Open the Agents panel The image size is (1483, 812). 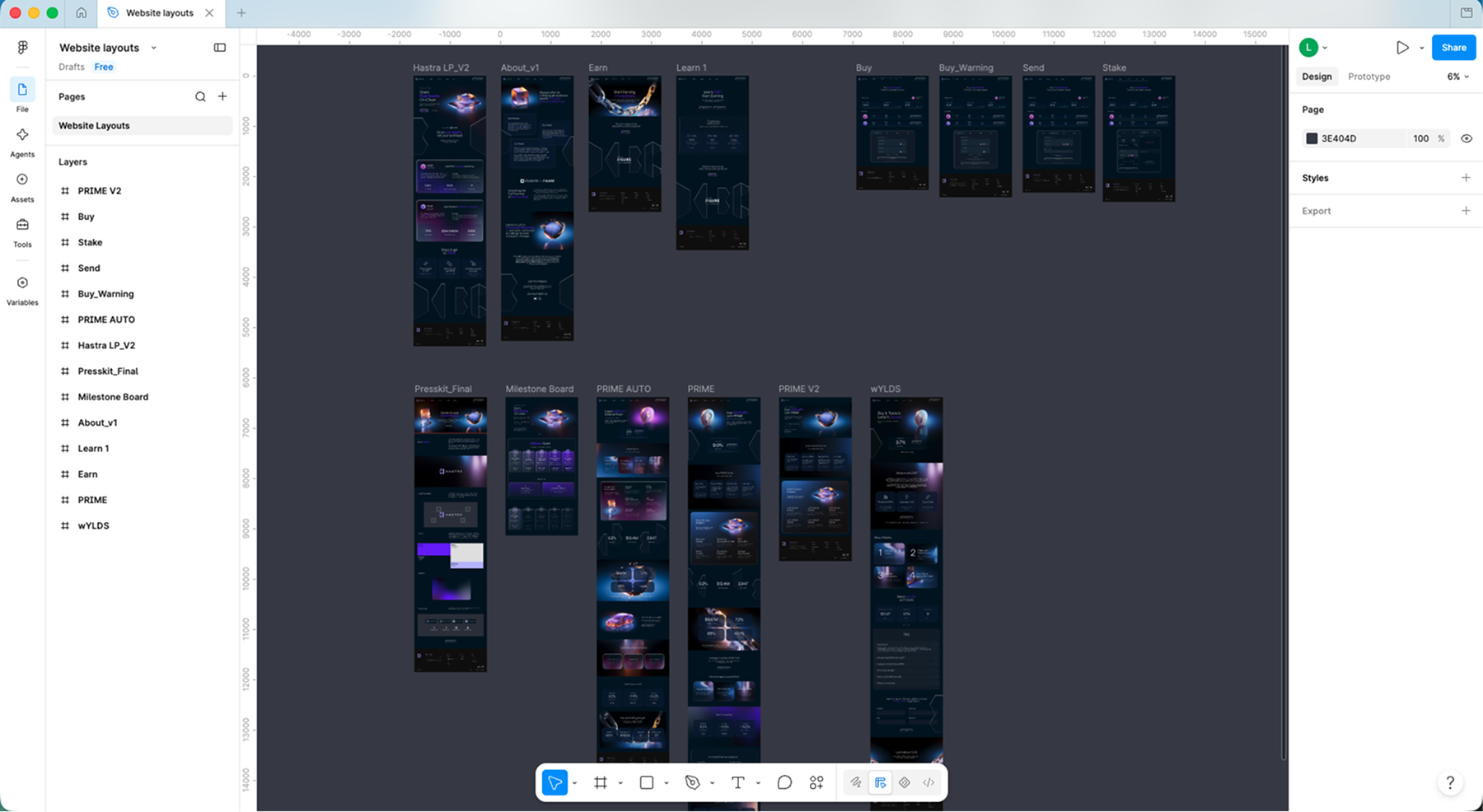pos(22,142)
